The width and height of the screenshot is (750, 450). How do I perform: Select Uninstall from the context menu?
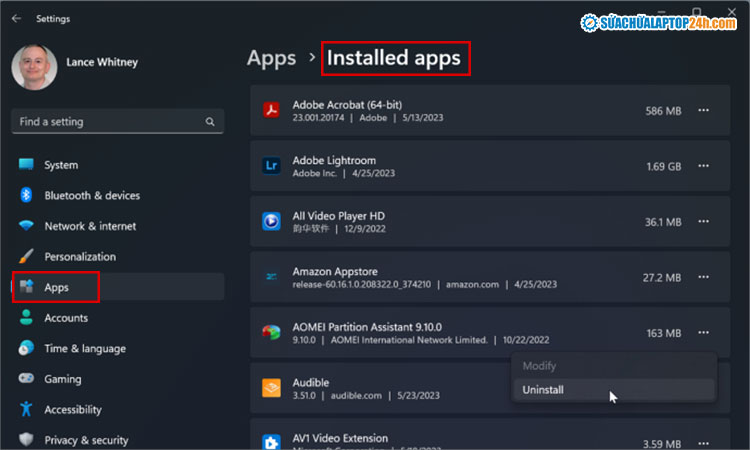pyautogui.click(x=543, y=389)
